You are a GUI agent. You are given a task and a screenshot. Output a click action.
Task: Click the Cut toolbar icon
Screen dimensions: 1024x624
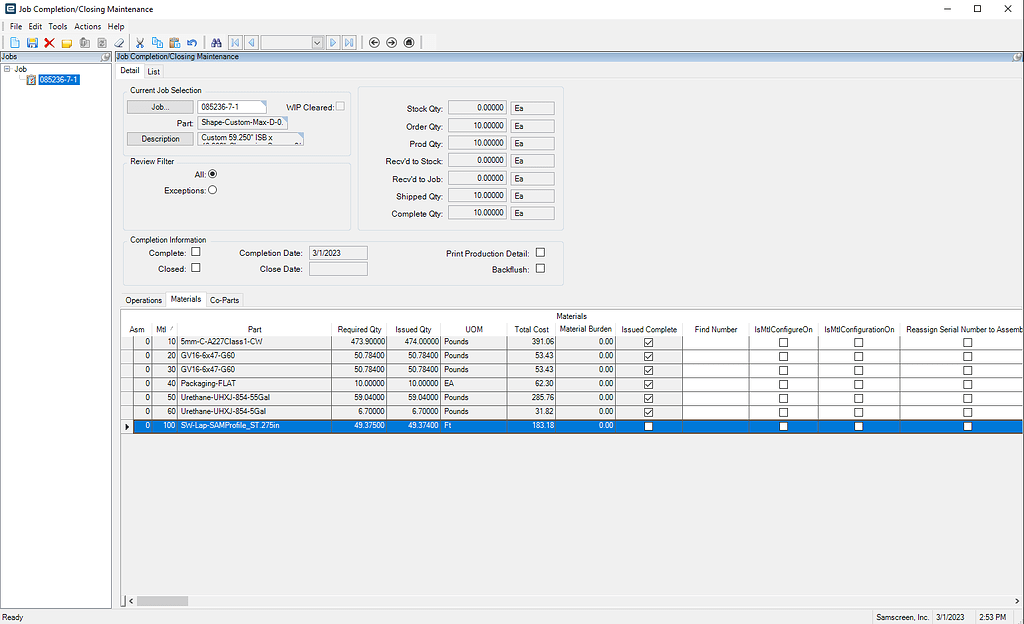[140, 42]
